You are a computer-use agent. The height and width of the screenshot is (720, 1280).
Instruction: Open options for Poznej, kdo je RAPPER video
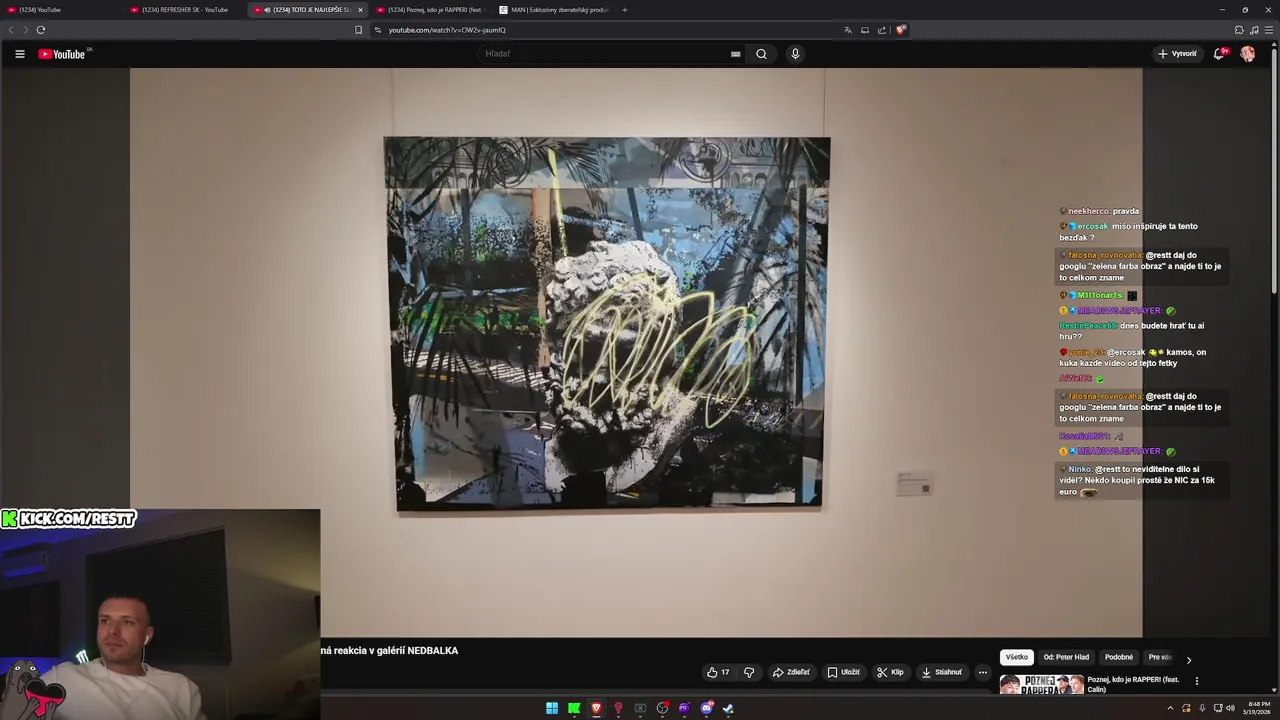click(x=1197, y=681)
